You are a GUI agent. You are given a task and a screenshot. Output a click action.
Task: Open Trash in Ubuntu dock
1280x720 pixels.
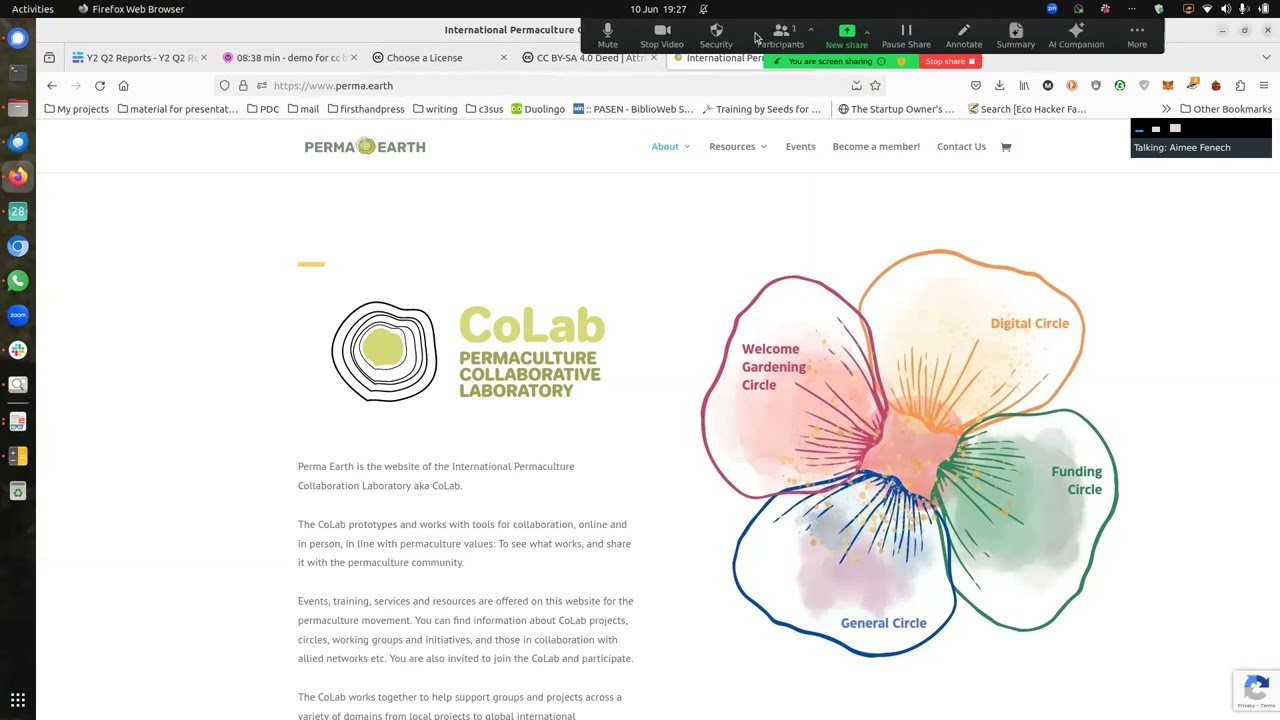pyautogui.click(x=18, y=491)
